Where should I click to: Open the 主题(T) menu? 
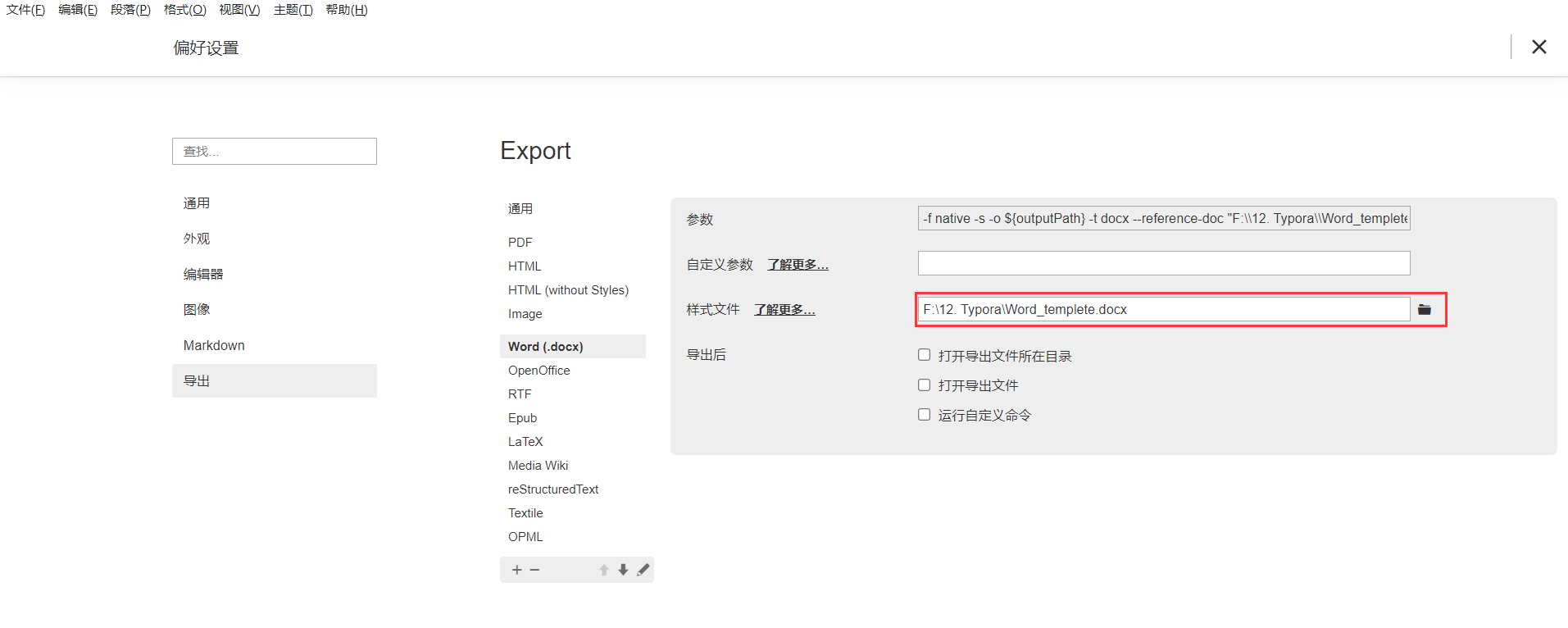(x=293, y=10)
